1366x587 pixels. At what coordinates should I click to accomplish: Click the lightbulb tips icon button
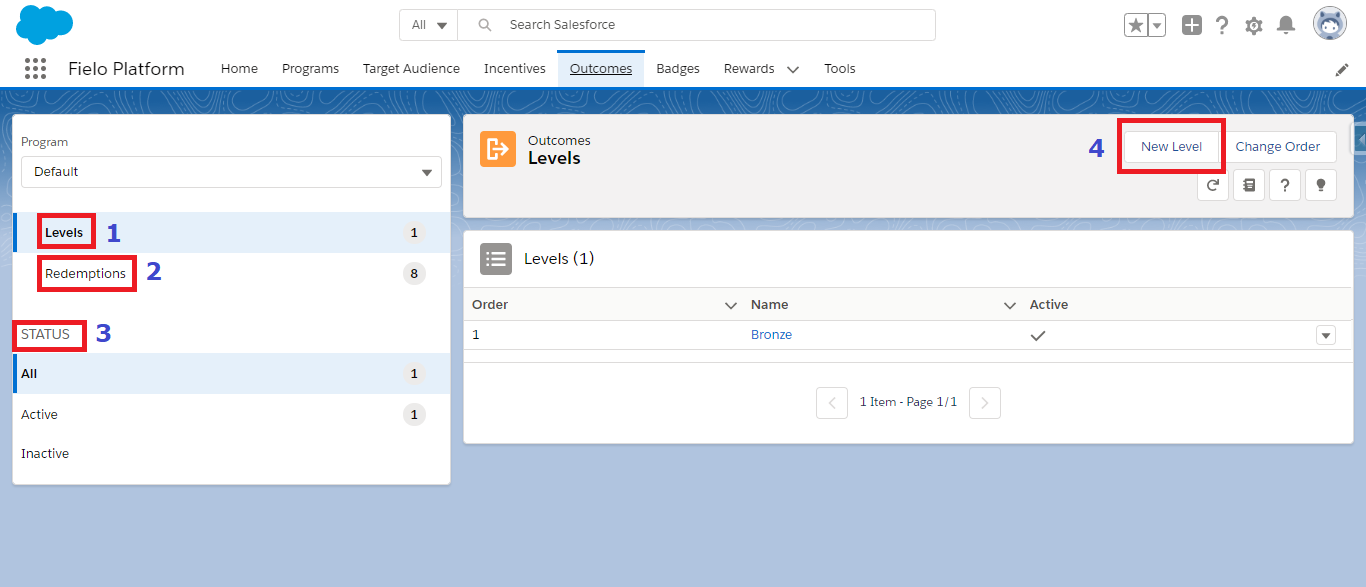pyautogui.click(x=1321, y=185)
